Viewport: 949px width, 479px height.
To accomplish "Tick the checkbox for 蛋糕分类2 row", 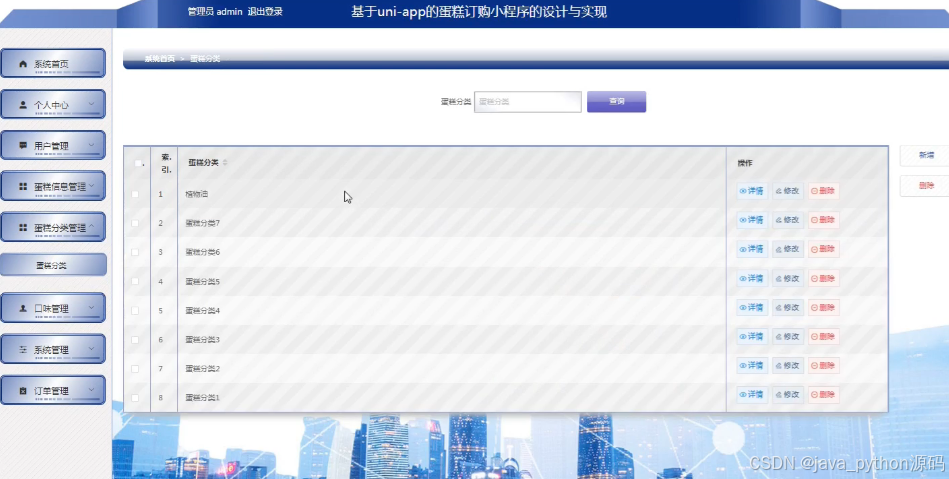I will click(135, 369).
